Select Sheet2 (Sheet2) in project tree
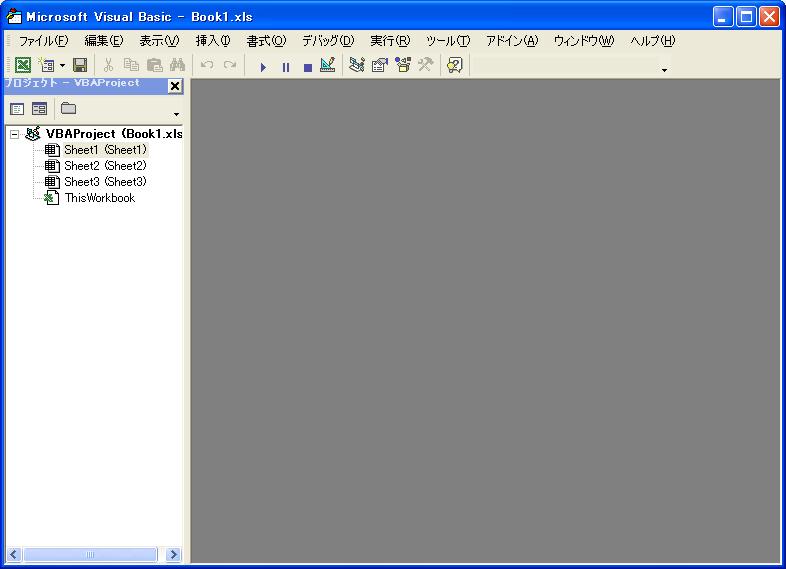 (105, 166)
